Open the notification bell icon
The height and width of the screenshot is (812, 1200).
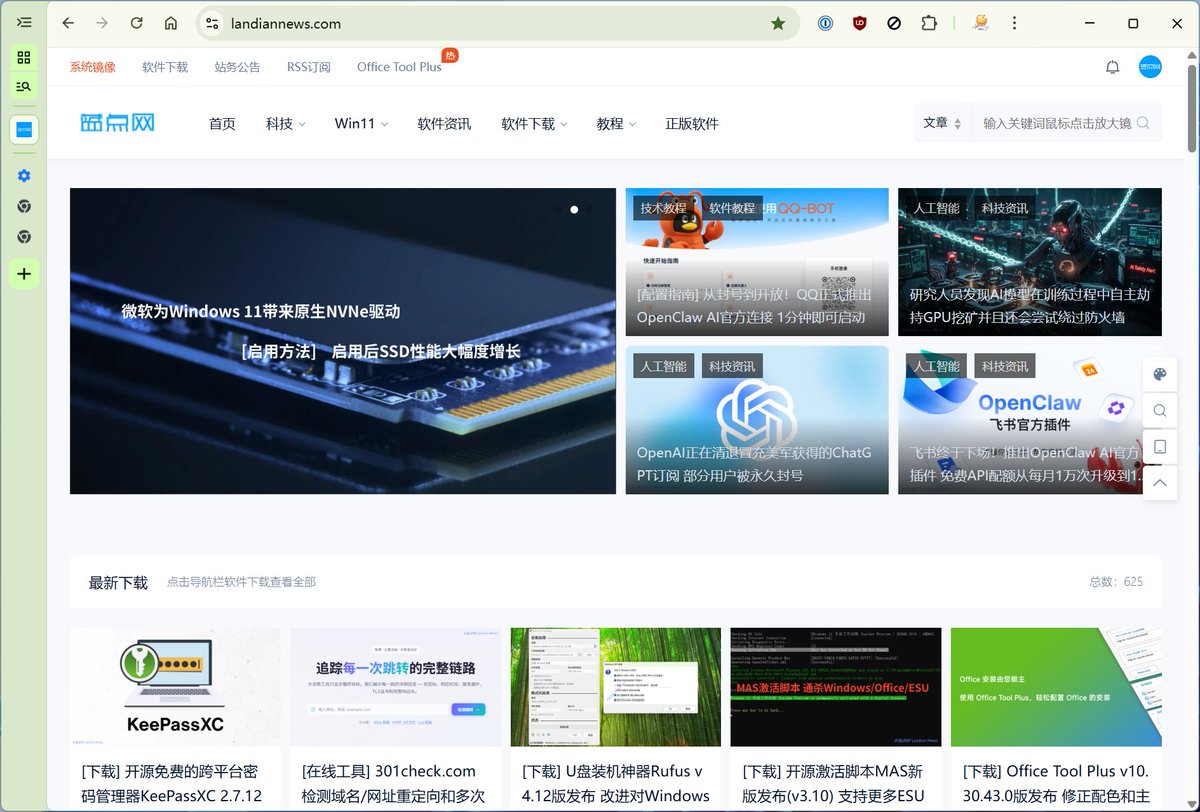click(x=1112, y=66)
